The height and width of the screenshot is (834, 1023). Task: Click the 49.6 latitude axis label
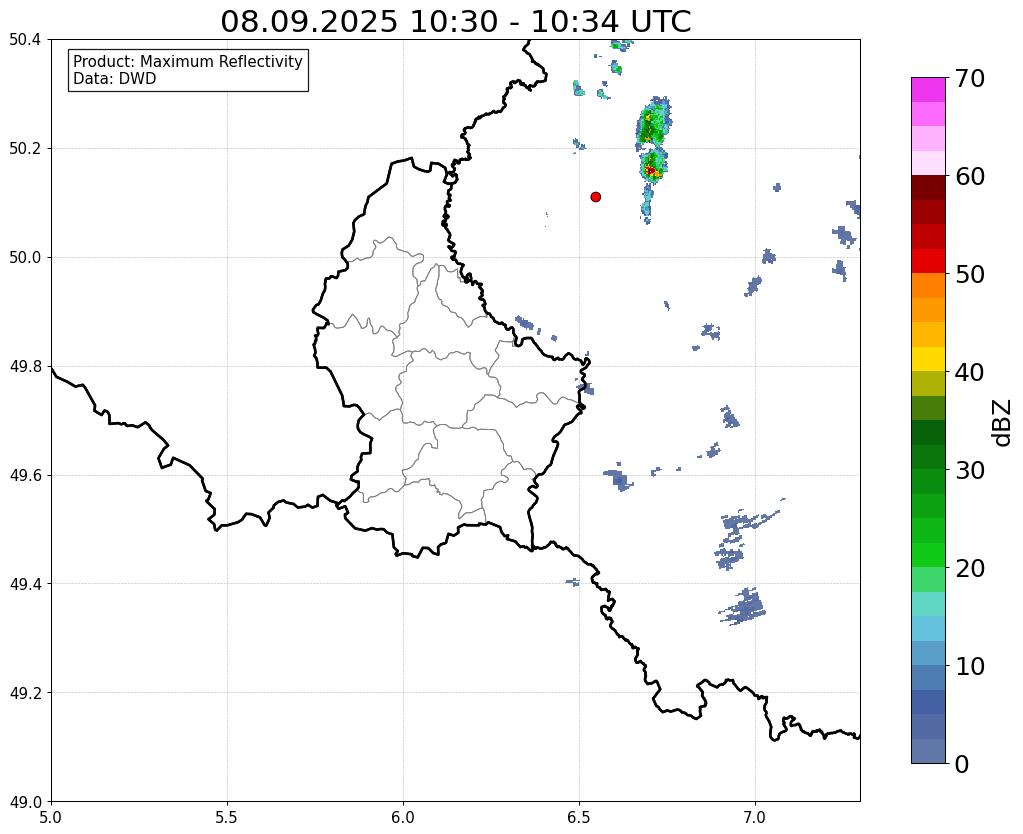(x=25, y=475)
